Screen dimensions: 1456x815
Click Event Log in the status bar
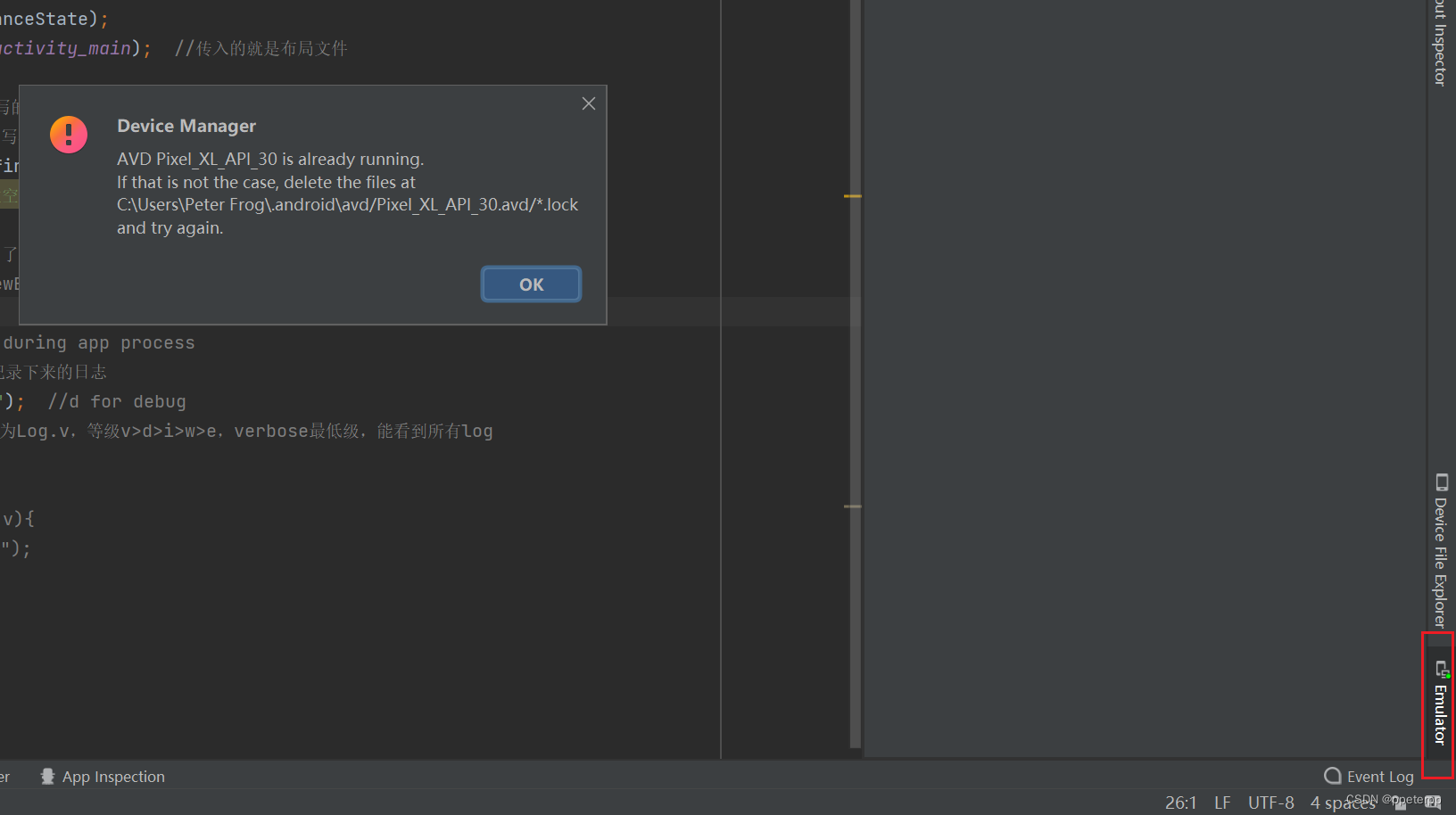coord(1381,777)
